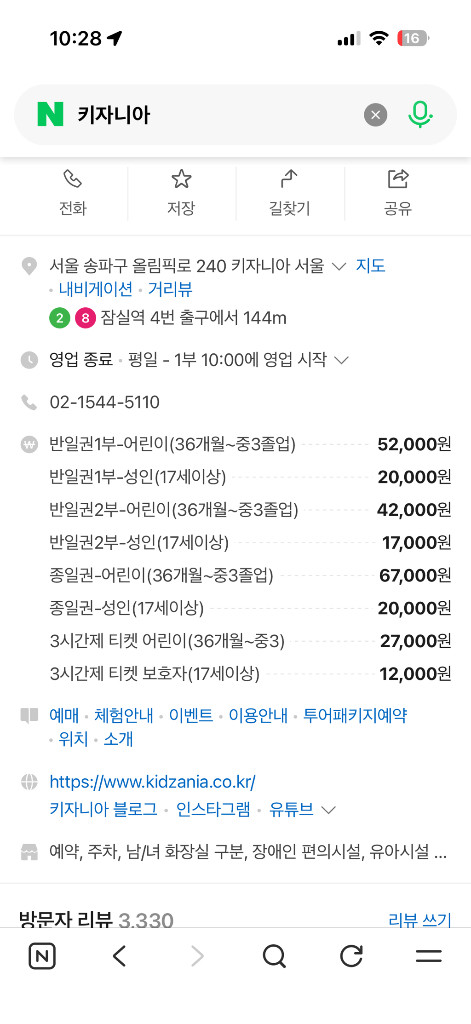
Task: Save place using 저장 star icon
Action: click(x=181, y=194)
